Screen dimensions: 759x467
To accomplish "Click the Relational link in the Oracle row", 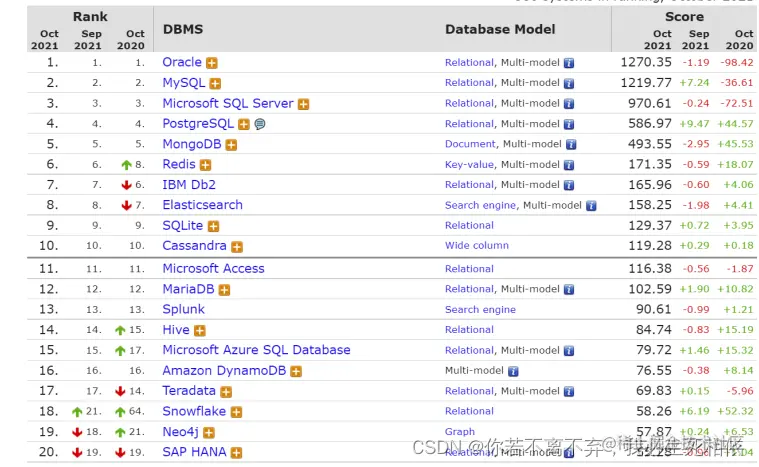I will click(469, 63).
